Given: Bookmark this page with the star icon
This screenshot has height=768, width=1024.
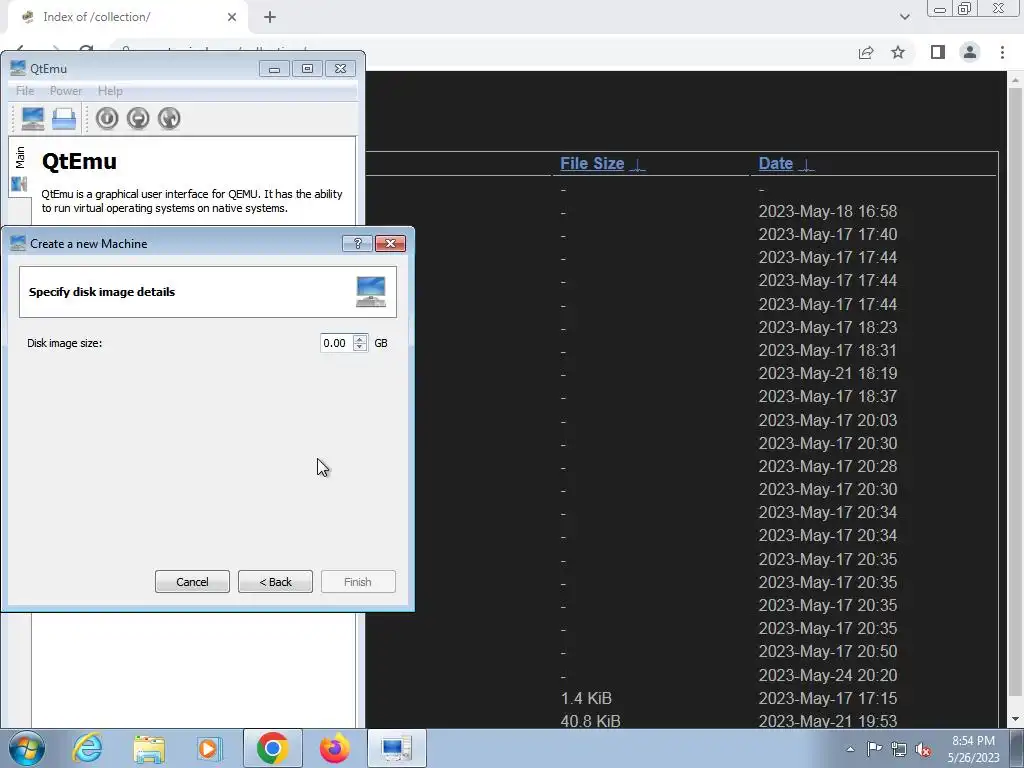Looking at the screenshot, I should tap(898, 52).
